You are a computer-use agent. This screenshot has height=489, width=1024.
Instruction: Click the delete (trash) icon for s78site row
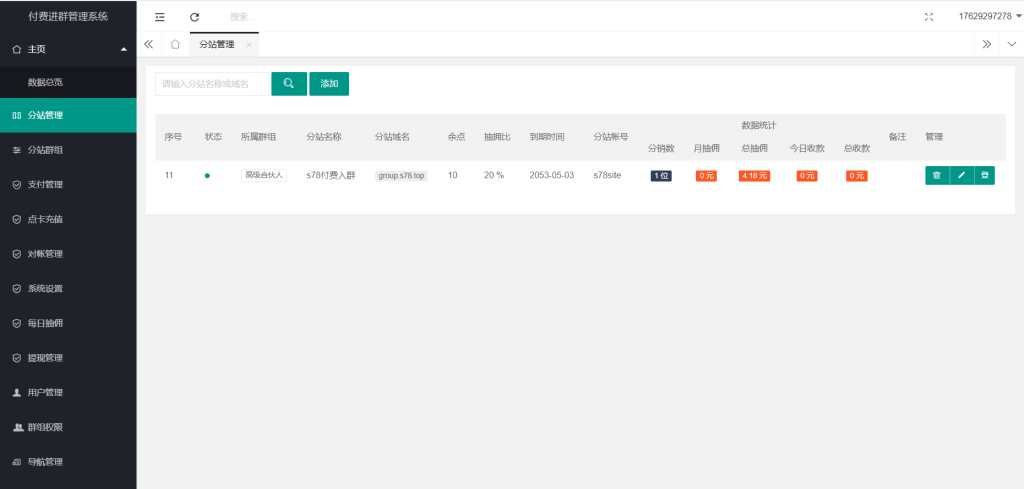tap(936, 175)
